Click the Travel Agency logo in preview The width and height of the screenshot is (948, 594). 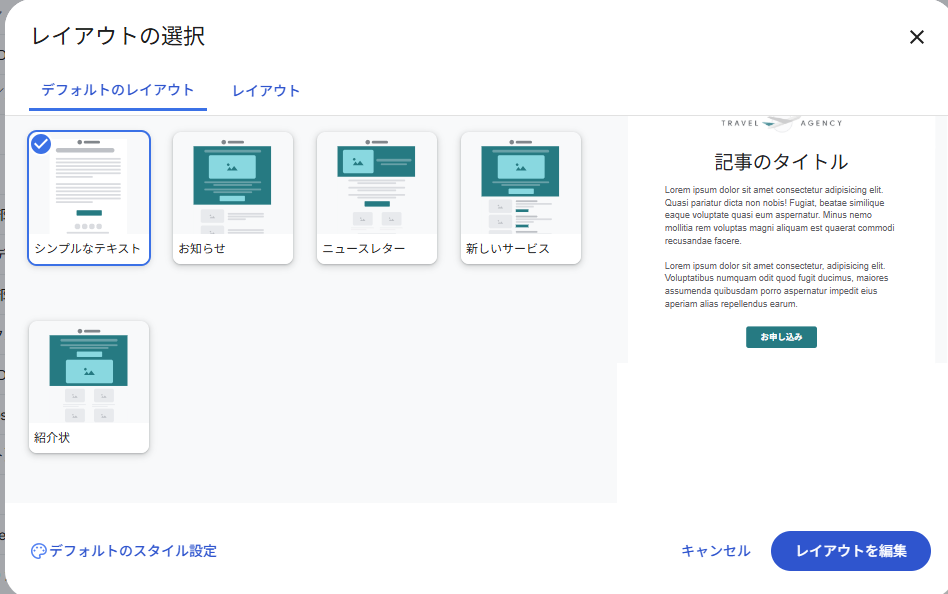point(781,124)
